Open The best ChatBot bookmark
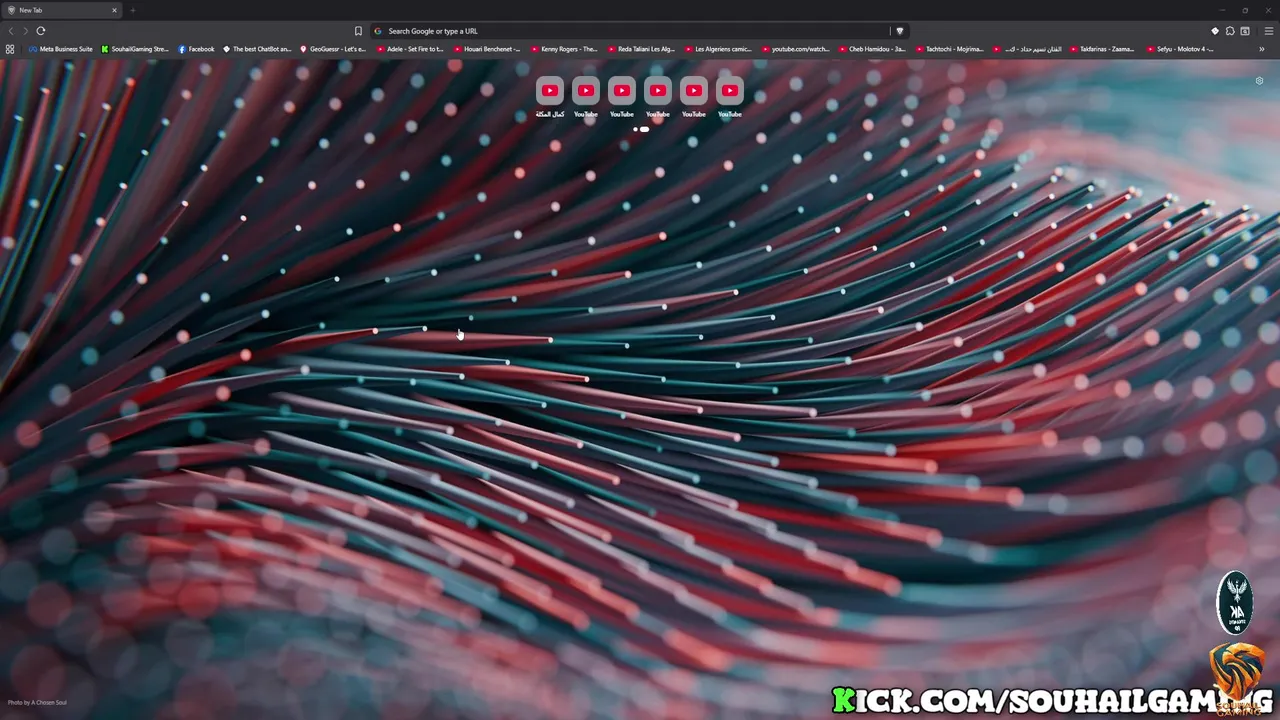Screen dimensions: 1280x720 (257, 49)
